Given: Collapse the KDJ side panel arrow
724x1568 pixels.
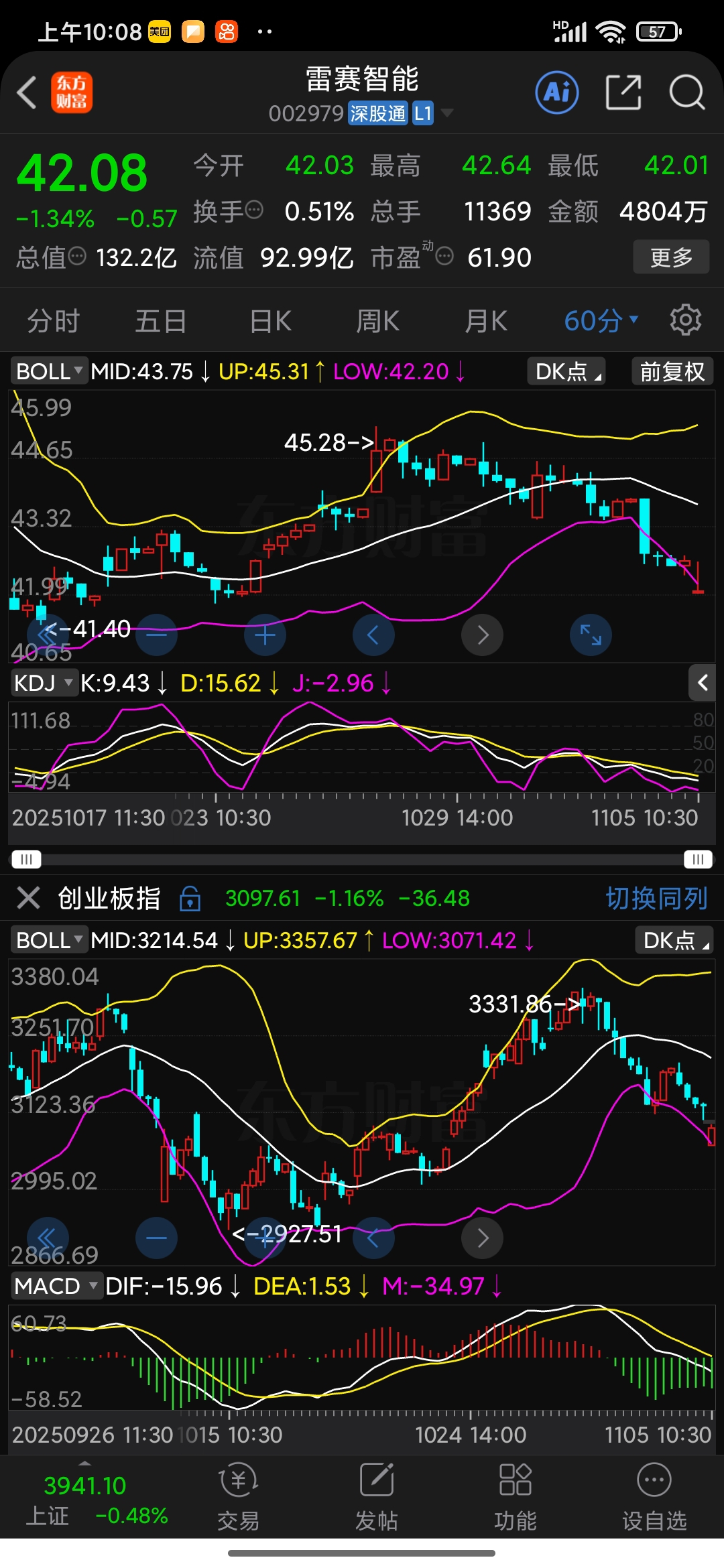Looking at the screenshot, I should pos(703,683).
